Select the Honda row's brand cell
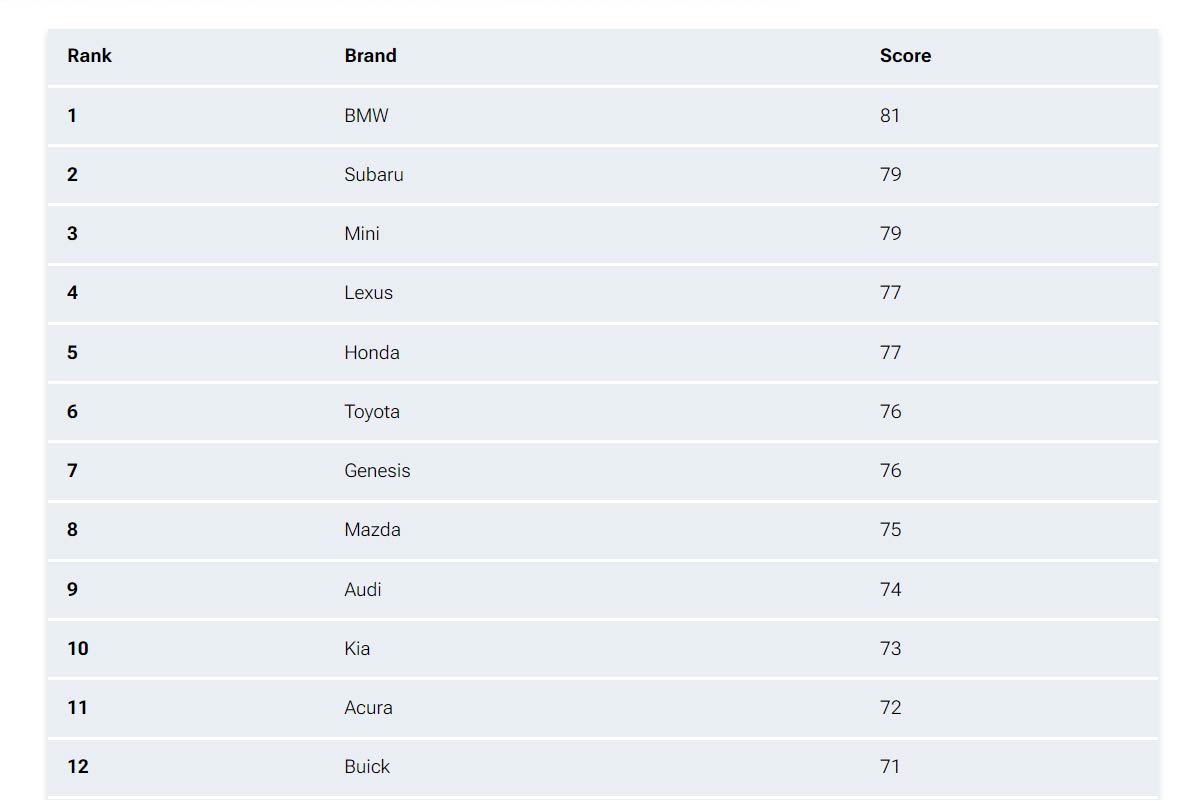The height and width of the screenshot is (800, 1200). (372, 353)
